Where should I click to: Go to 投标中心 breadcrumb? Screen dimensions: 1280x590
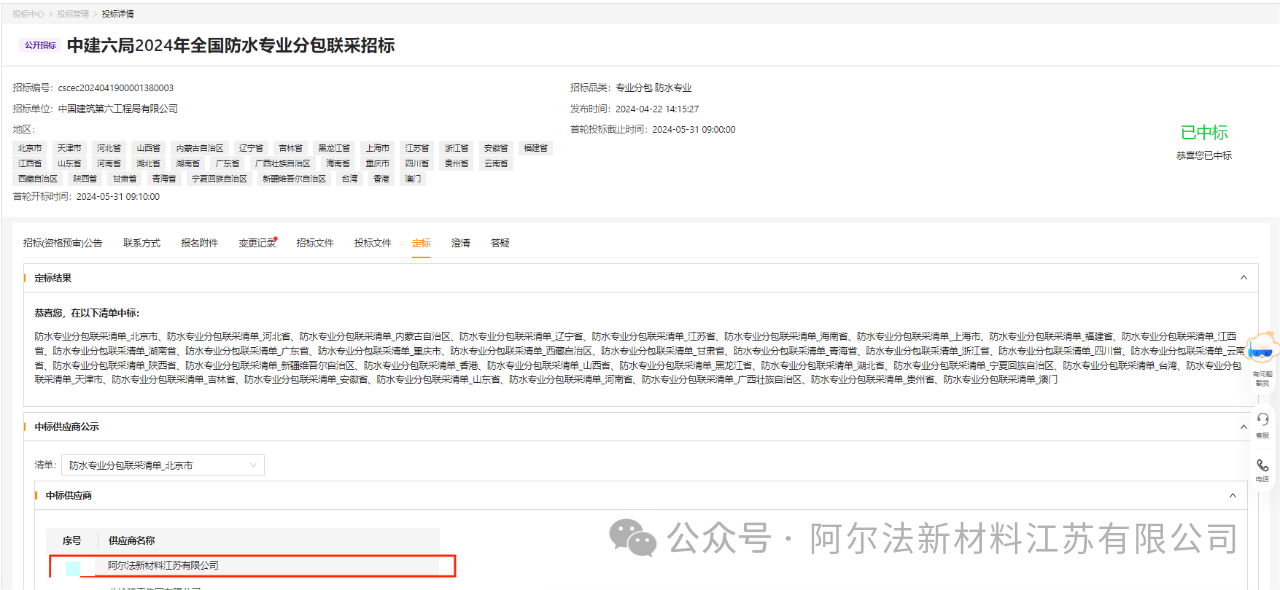click(x=29, y=14)
